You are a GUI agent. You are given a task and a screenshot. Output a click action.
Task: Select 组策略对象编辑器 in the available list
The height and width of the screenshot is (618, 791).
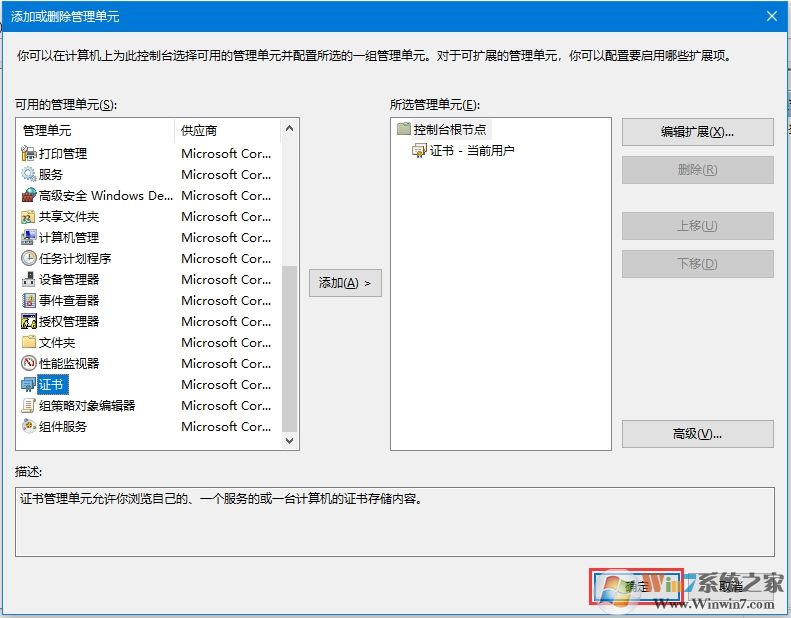tap(86, 405)
